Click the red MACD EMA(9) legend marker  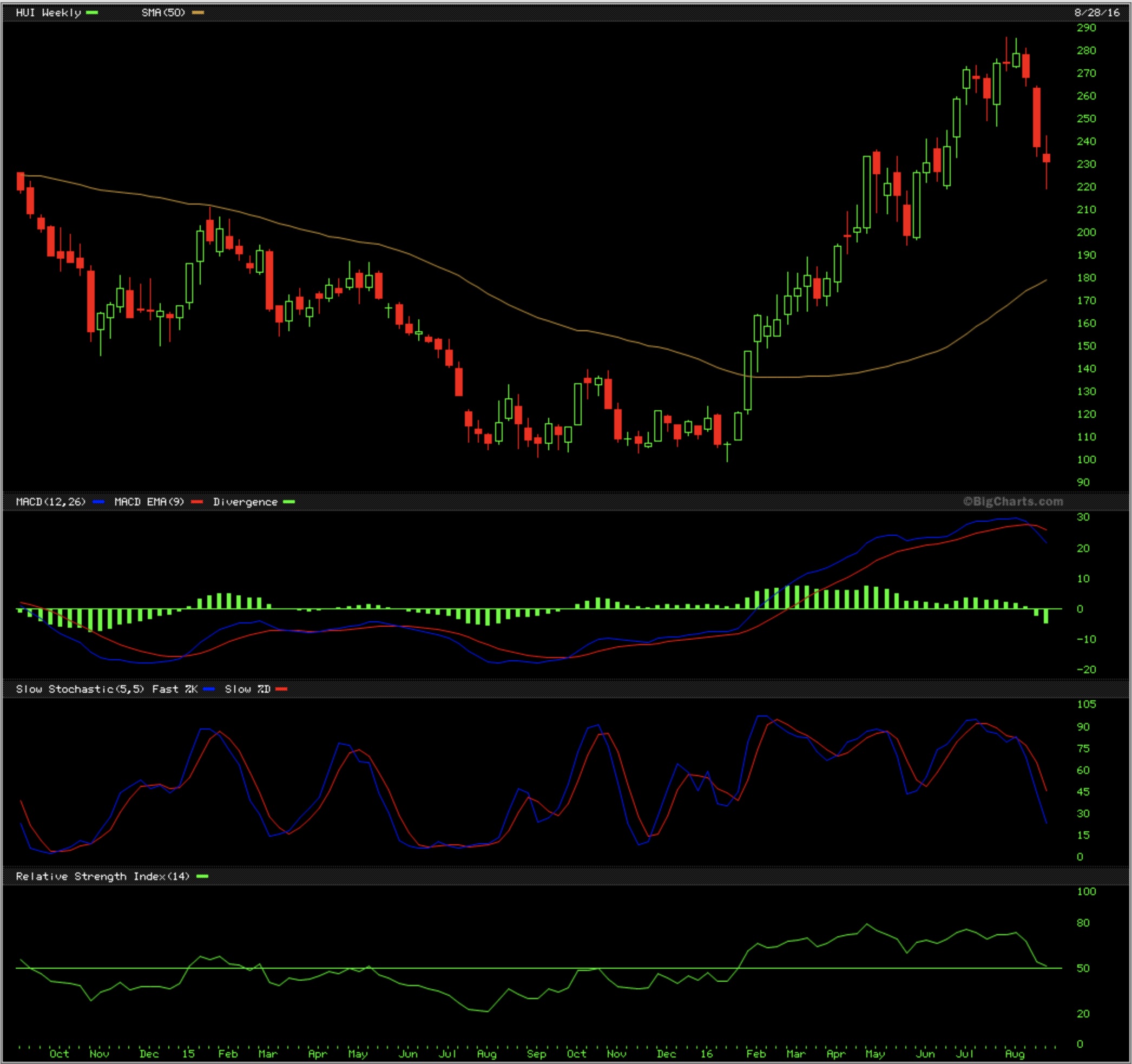coord(197,502)
